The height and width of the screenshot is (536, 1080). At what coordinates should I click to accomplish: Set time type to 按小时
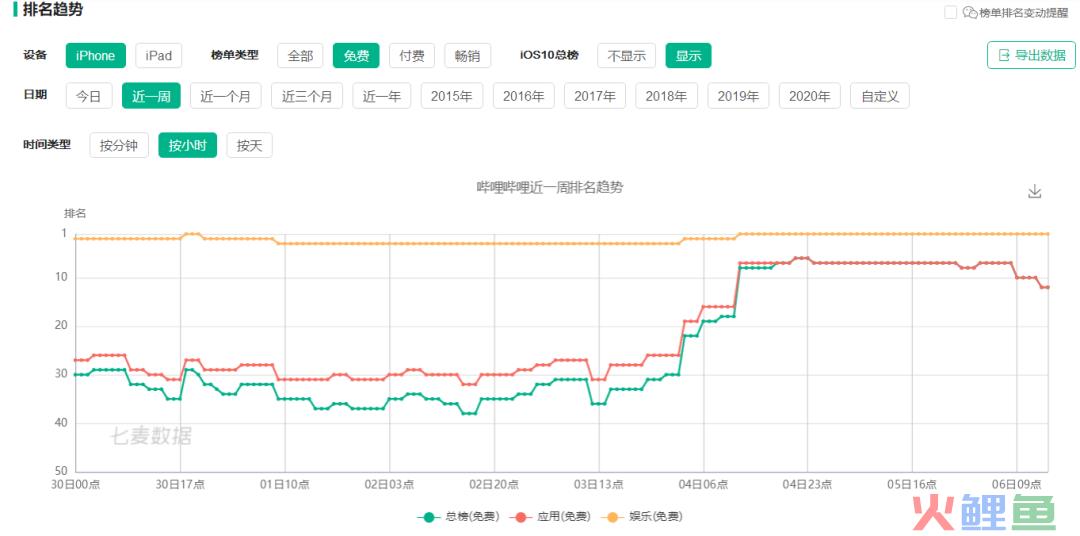coord(187,145)
